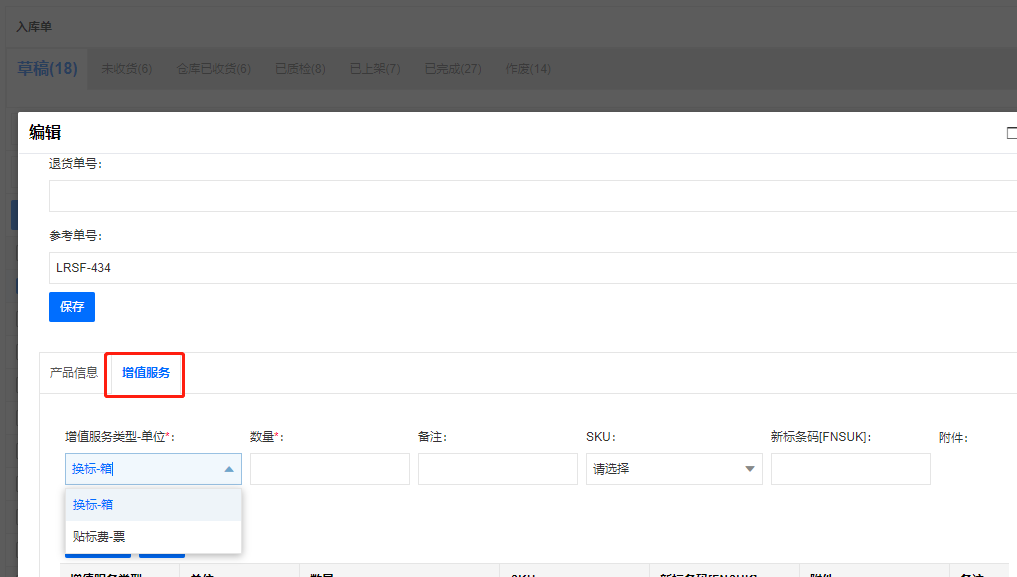Open the 草稿(18) status tab

[47, 69]
